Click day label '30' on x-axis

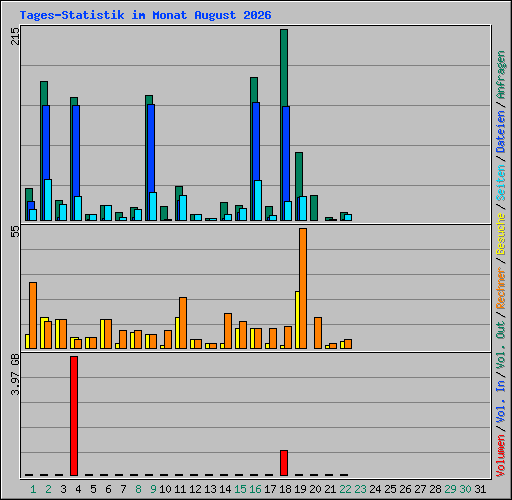click(465, 489)
